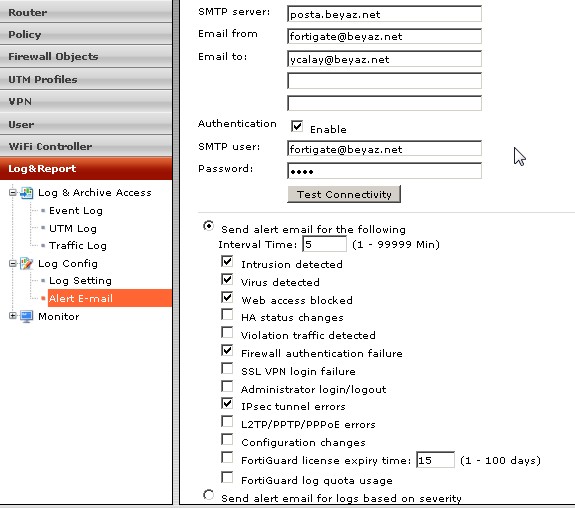This screenshot has width=575, height=508.
Task: Open the Traffic Log page
Action: point(78,245)
